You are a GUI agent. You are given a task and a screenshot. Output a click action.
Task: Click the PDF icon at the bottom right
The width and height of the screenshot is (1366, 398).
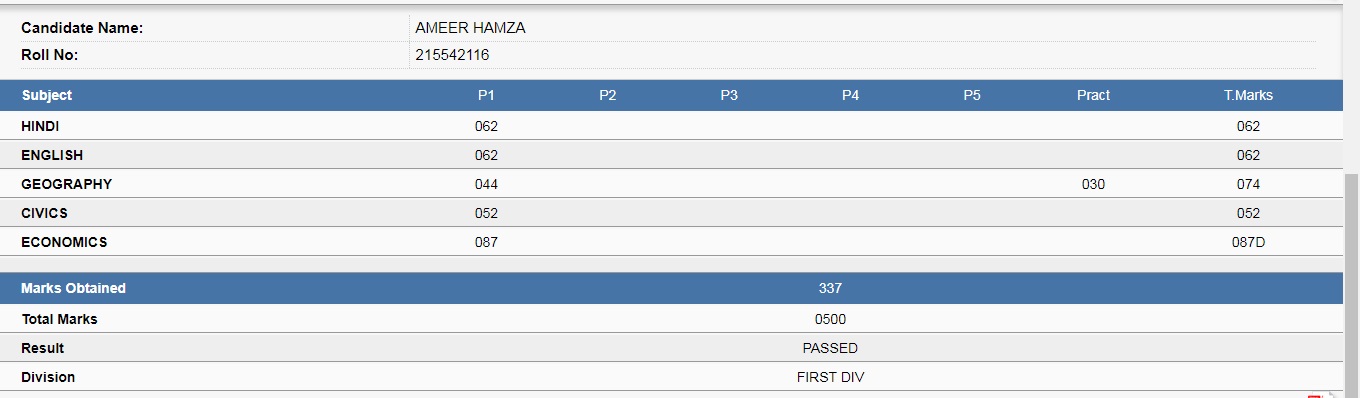(x=1315, y=395)
